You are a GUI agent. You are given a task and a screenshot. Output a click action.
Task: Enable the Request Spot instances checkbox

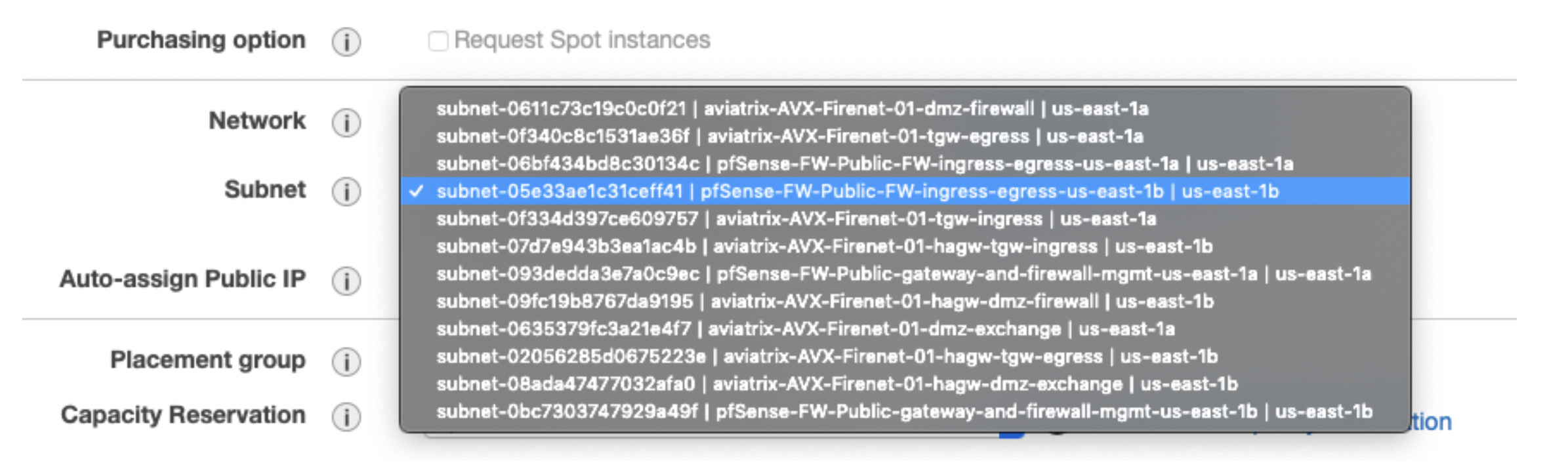pos(438,41)
